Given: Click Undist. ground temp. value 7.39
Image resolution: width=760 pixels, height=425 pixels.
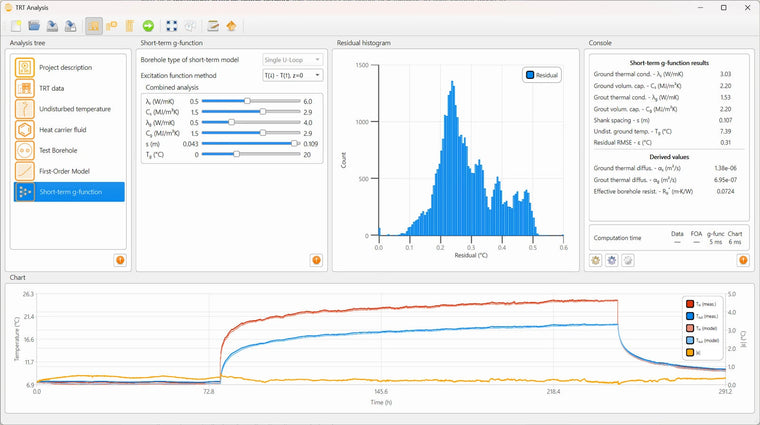Looking at the screenshot, I should coord(725,131).
